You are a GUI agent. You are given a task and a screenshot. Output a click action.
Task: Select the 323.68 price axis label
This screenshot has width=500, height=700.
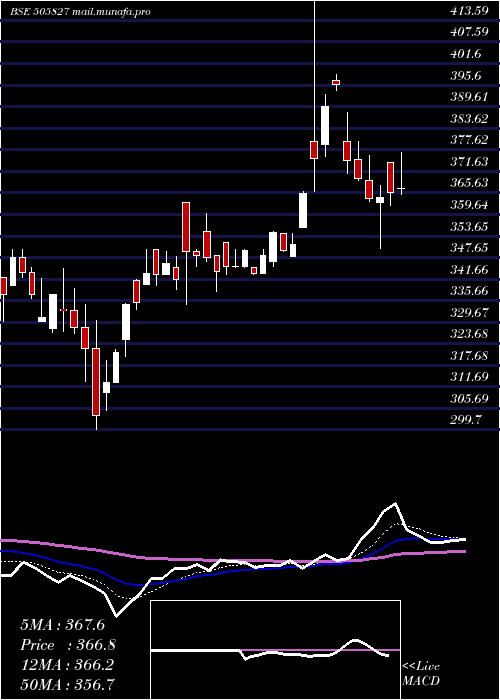point(469,334)
